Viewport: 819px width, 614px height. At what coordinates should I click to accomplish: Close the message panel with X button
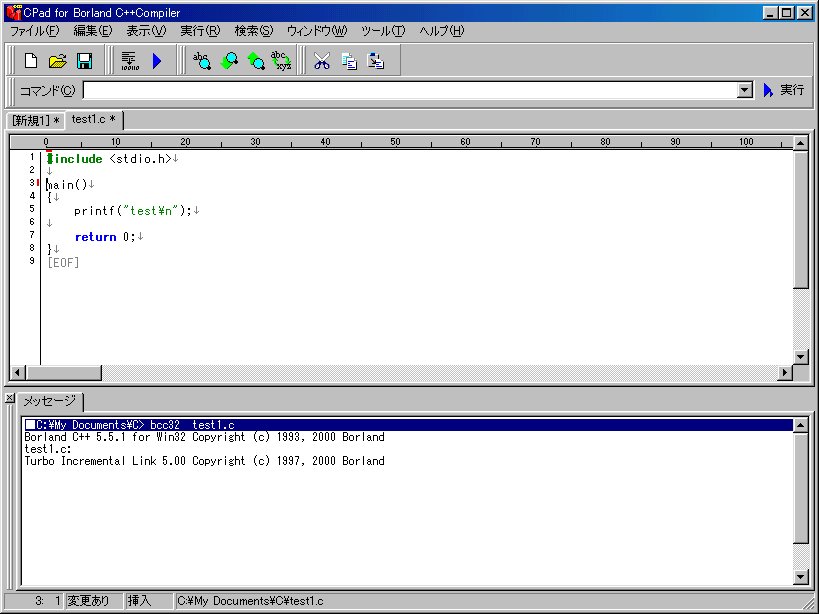click(x=9, y=399)
